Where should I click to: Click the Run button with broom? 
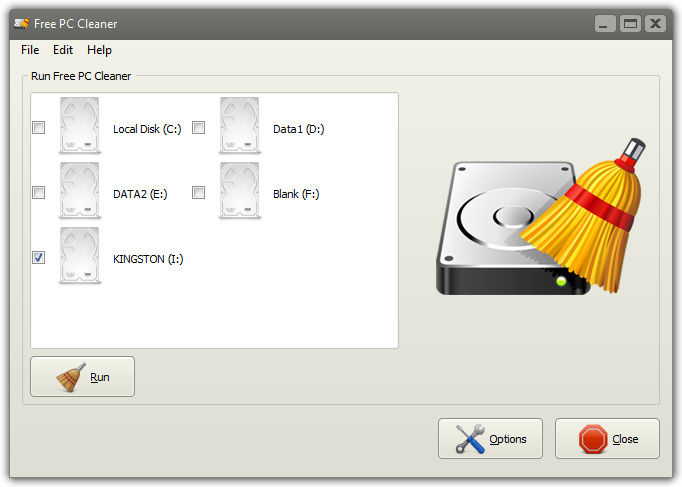tap(83, 377)
